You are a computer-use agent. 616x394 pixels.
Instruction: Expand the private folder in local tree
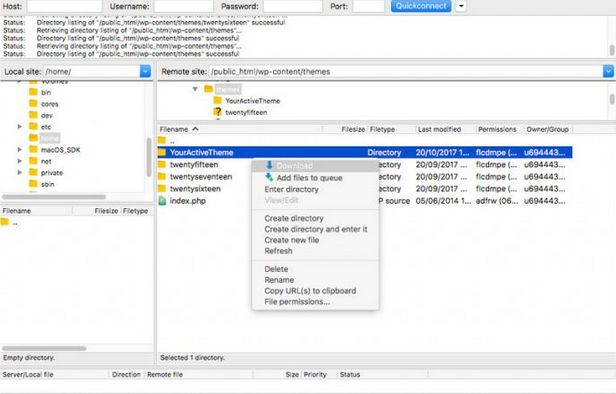click(19, 172)
